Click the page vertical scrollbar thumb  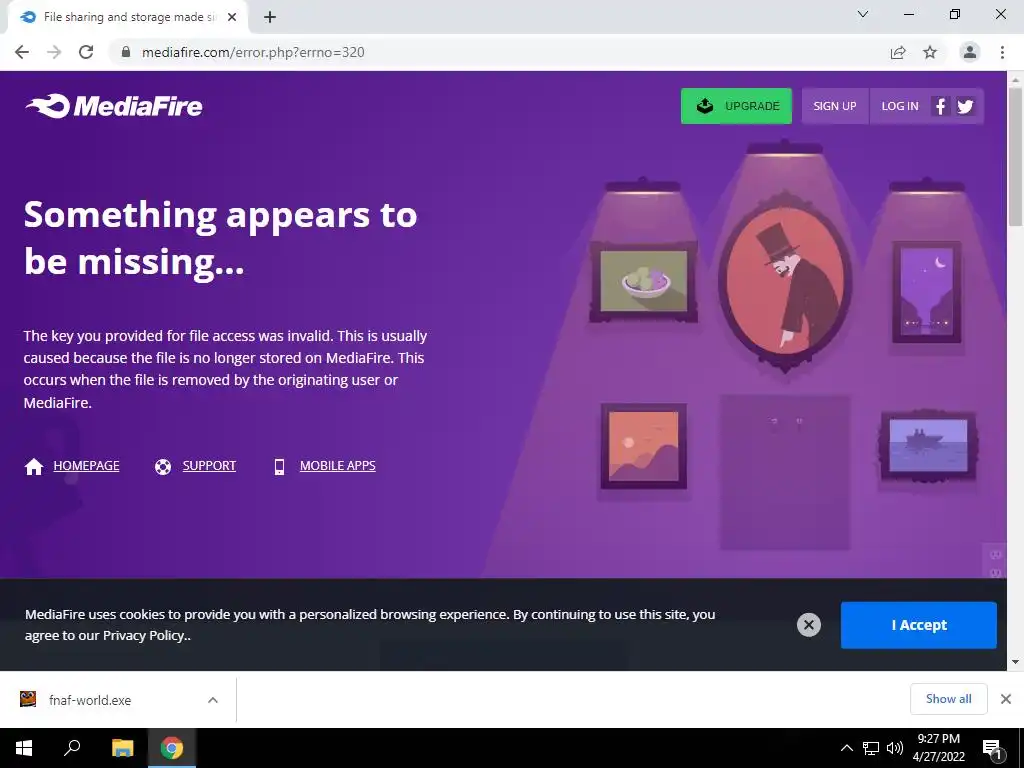coord(1015,157)
